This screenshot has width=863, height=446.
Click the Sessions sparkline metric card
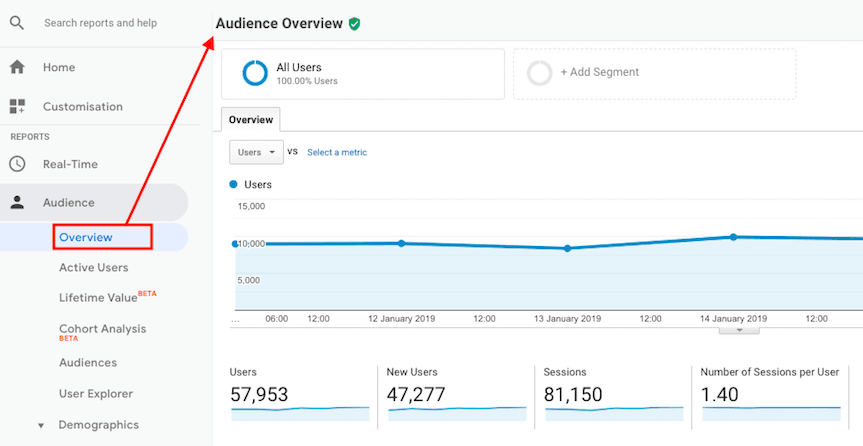coord(610,394)
